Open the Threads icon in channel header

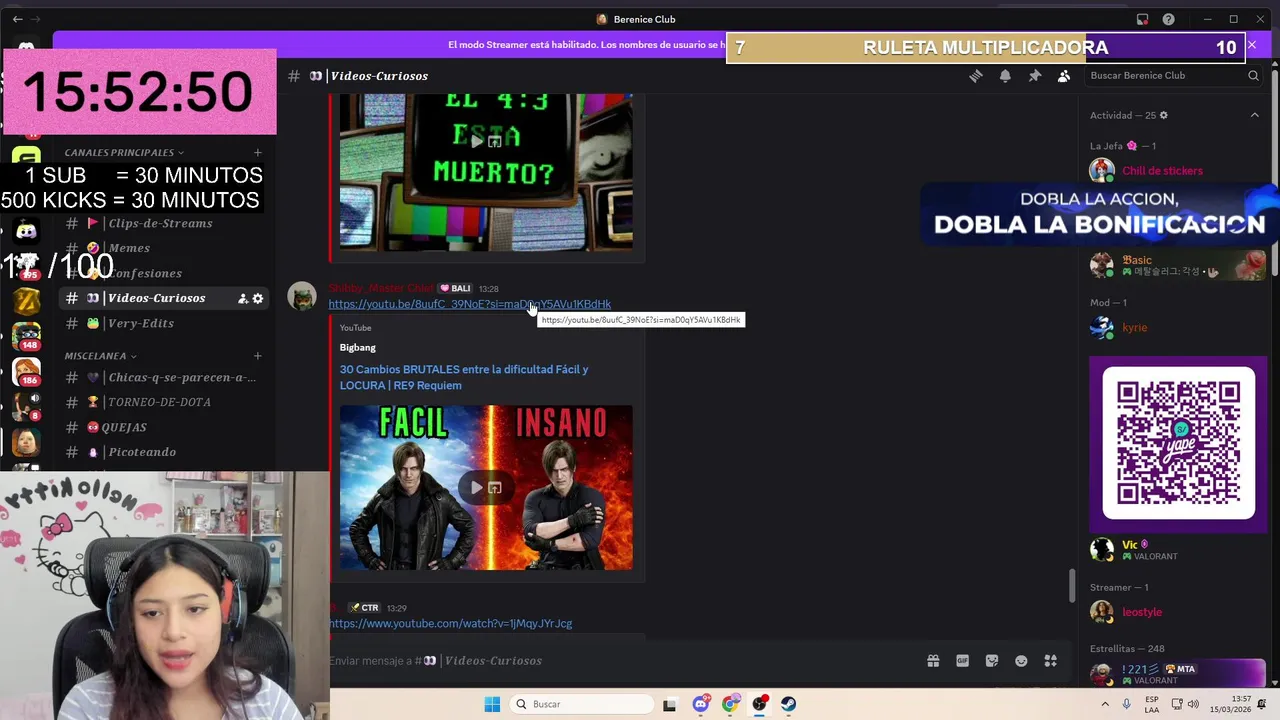tap(976, 76)
